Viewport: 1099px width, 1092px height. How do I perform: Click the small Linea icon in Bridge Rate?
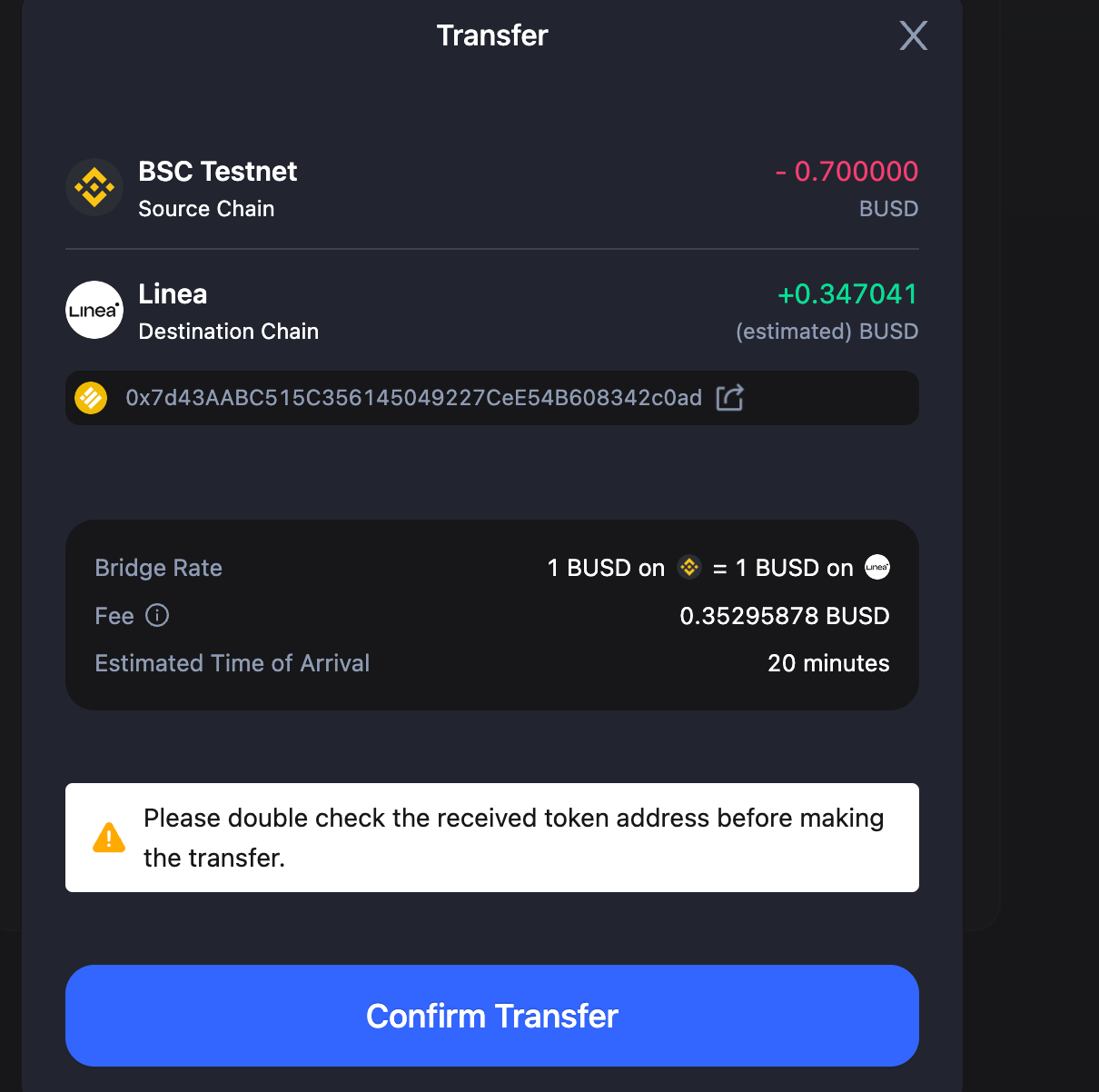pyautogui.click(x=877, y=567)
